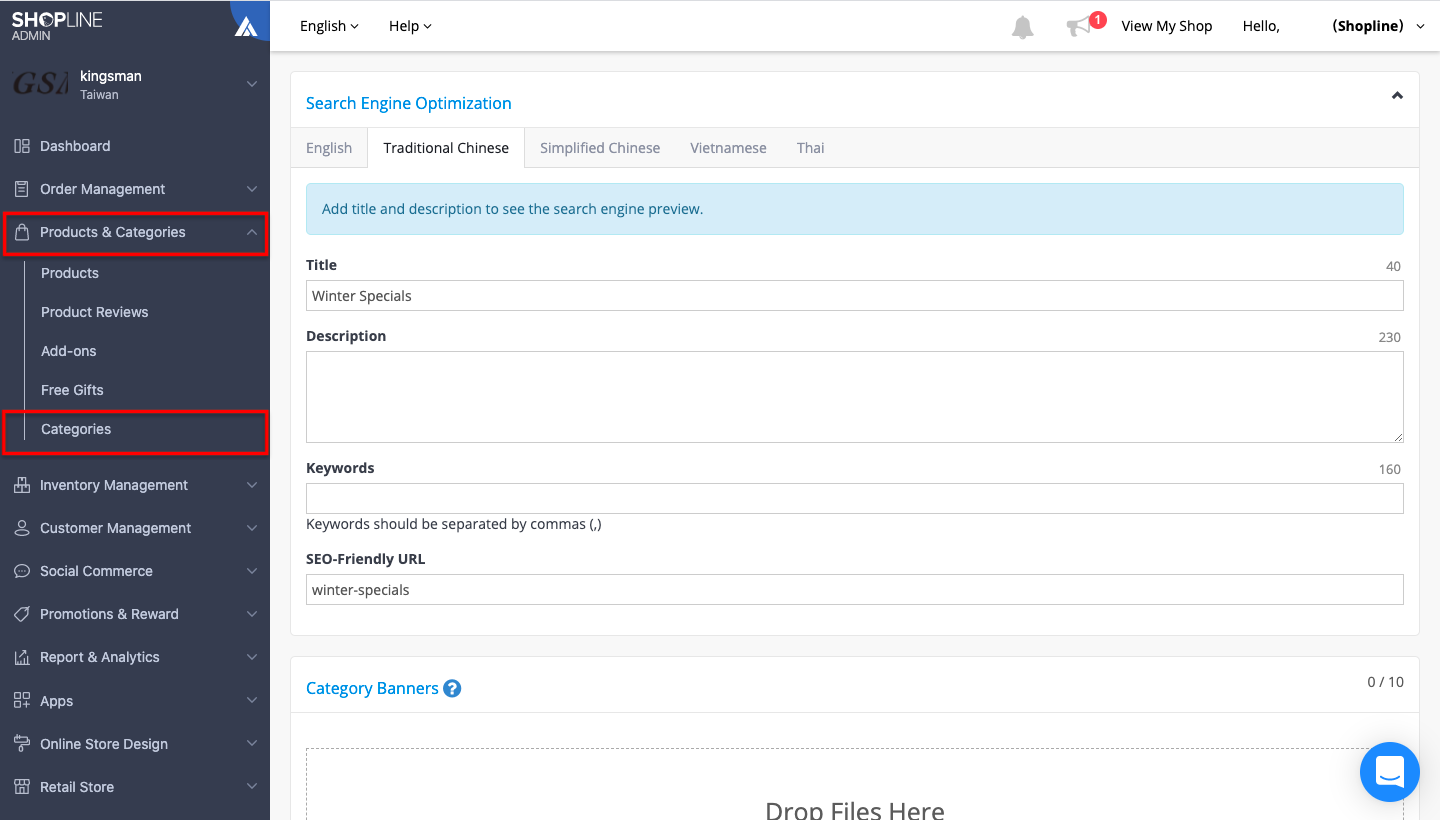The image size is (1440, 820).
Task: Open the live chat bubble
Action: pos(1390,772)
